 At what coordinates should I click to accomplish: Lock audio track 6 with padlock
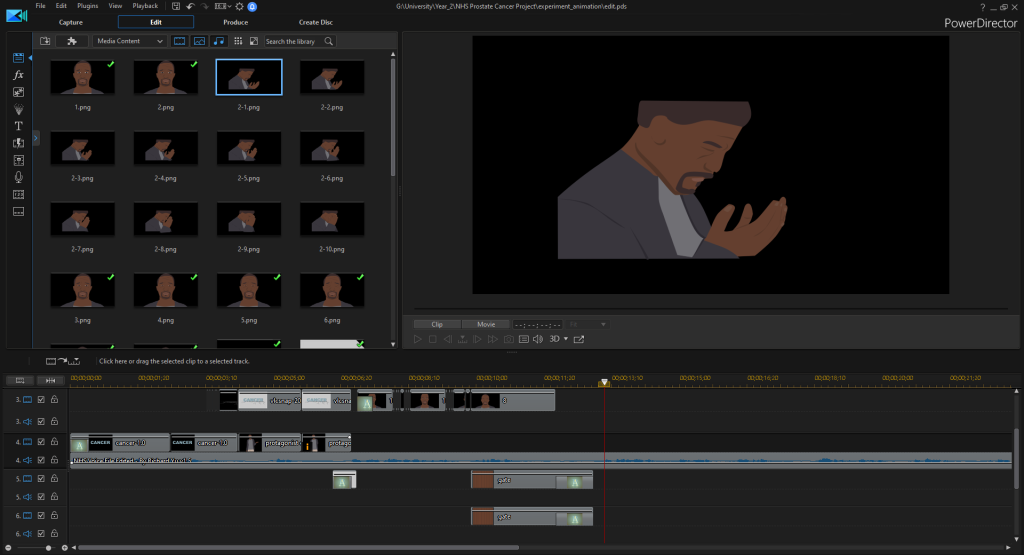55,534
